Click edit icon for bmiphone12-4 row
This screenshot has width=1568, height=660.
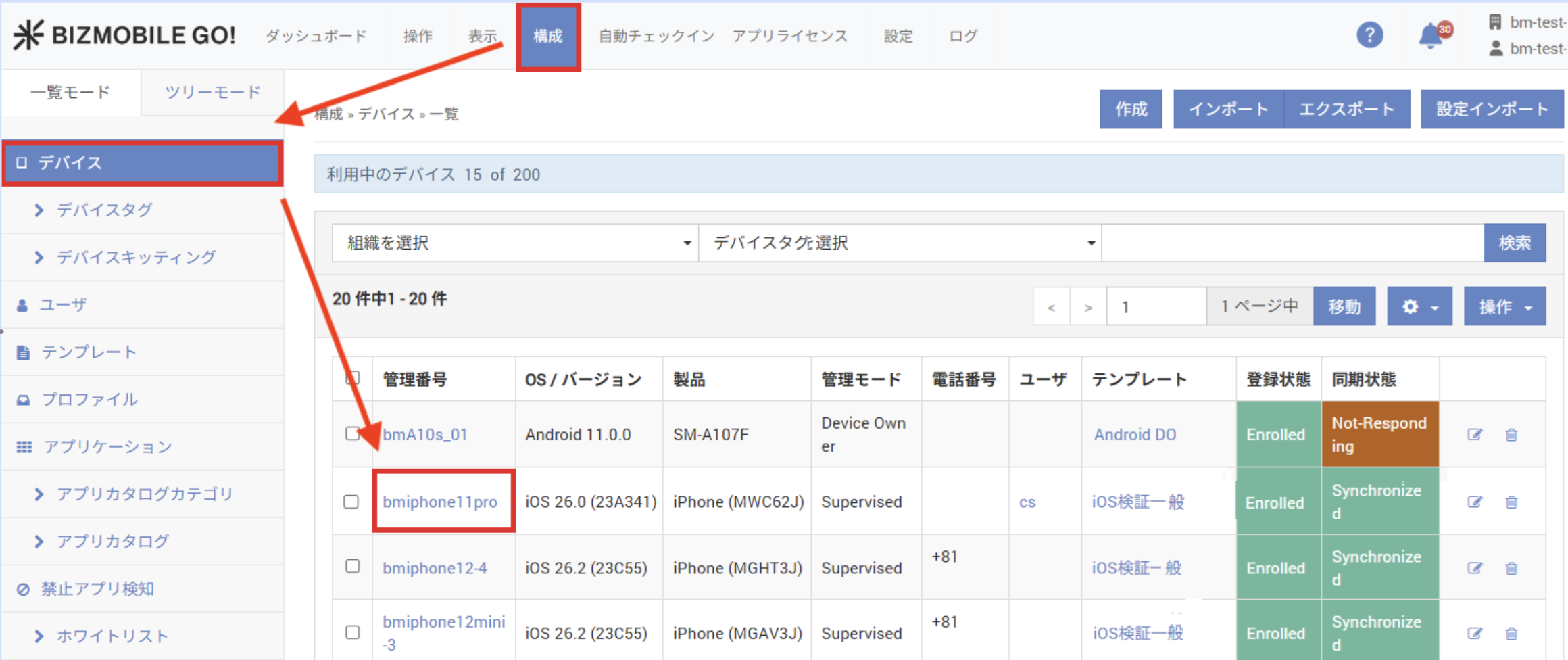[x=1475, y=568]
